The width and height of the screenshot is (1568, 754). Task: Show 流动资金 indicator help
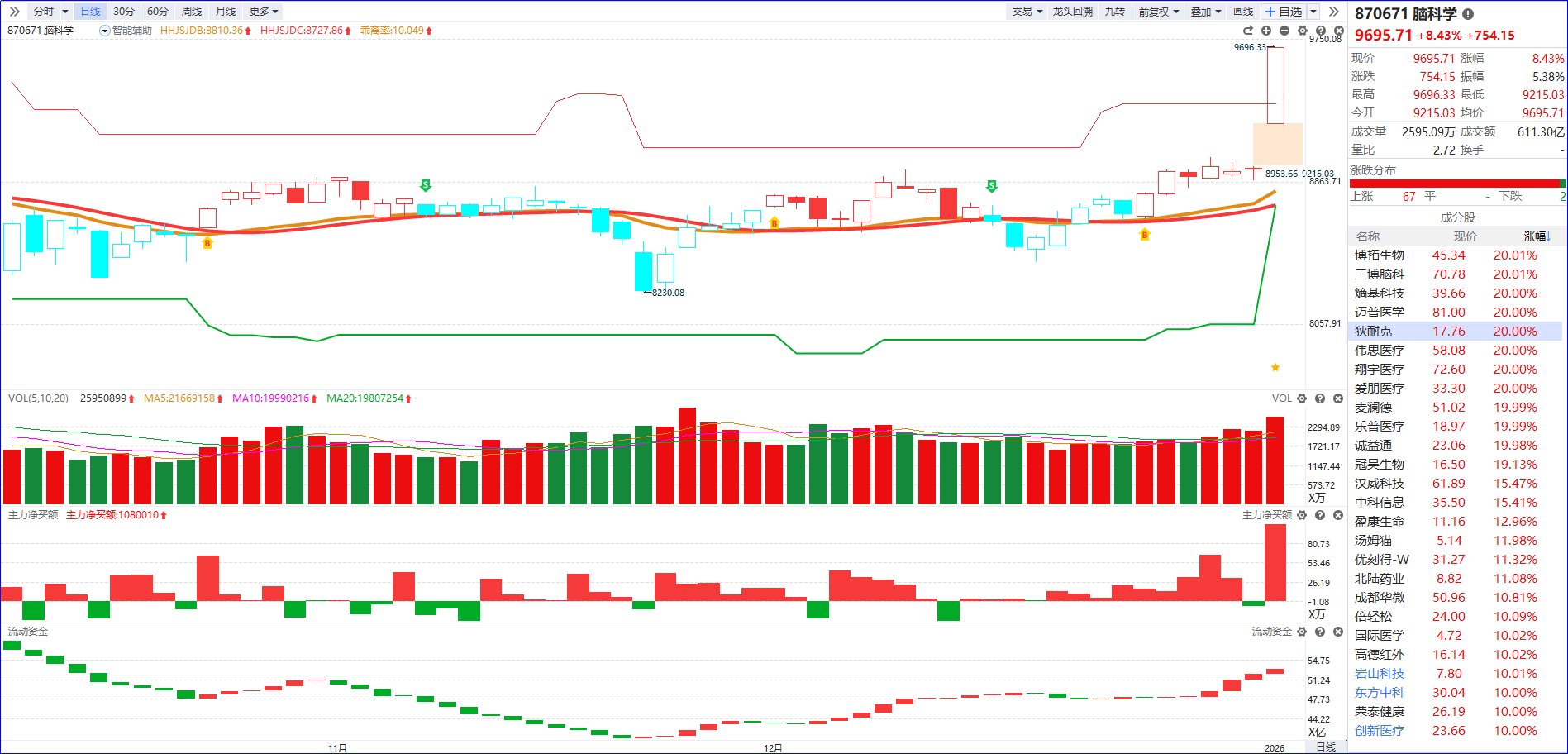1320,632
